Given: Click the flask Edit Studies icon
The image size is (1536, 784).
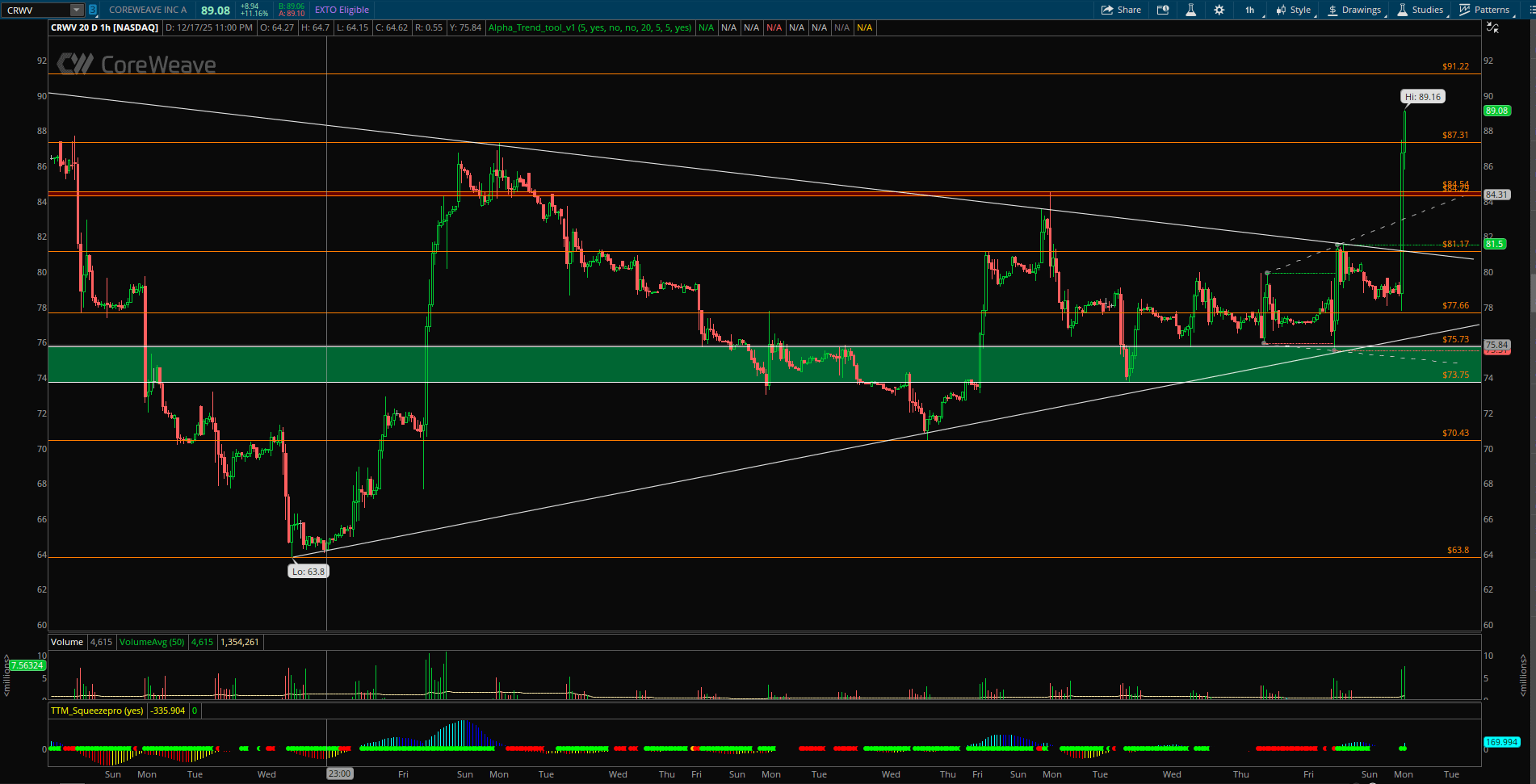Looking at the screenshot, I should coord(1190,10).
